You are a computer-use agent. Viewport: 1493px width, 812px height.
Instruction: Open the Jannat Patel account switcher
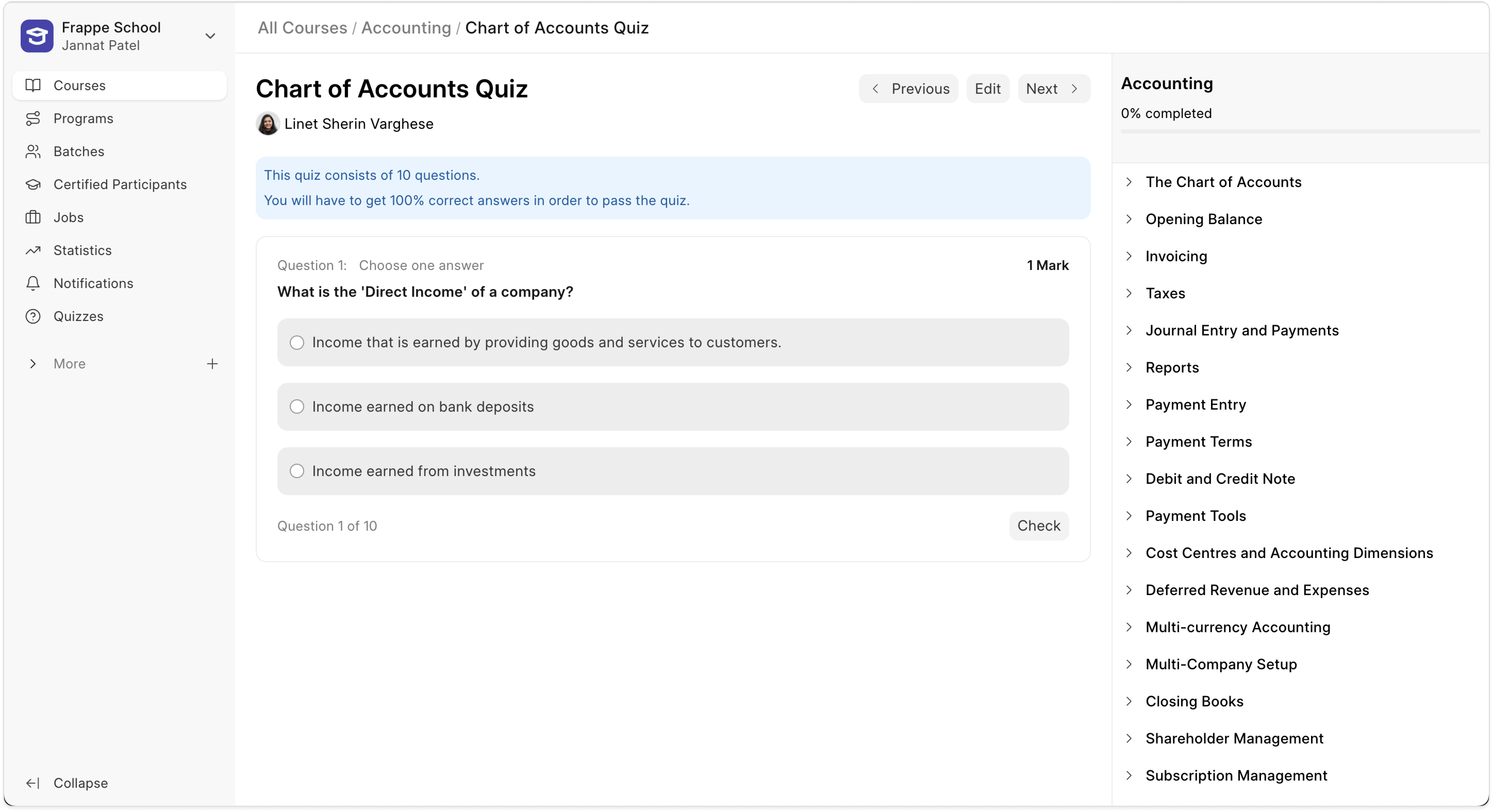211,36
